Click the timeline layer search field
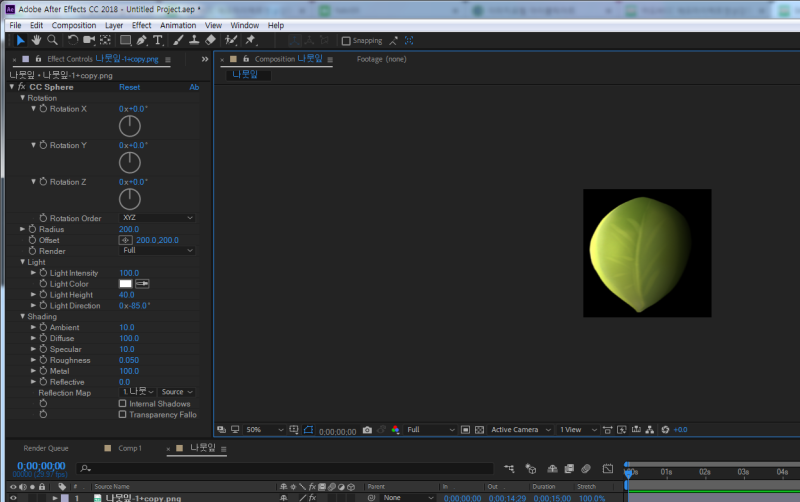Image resolution: width=800 pixels, height=502 pixels. coord(286,468)
